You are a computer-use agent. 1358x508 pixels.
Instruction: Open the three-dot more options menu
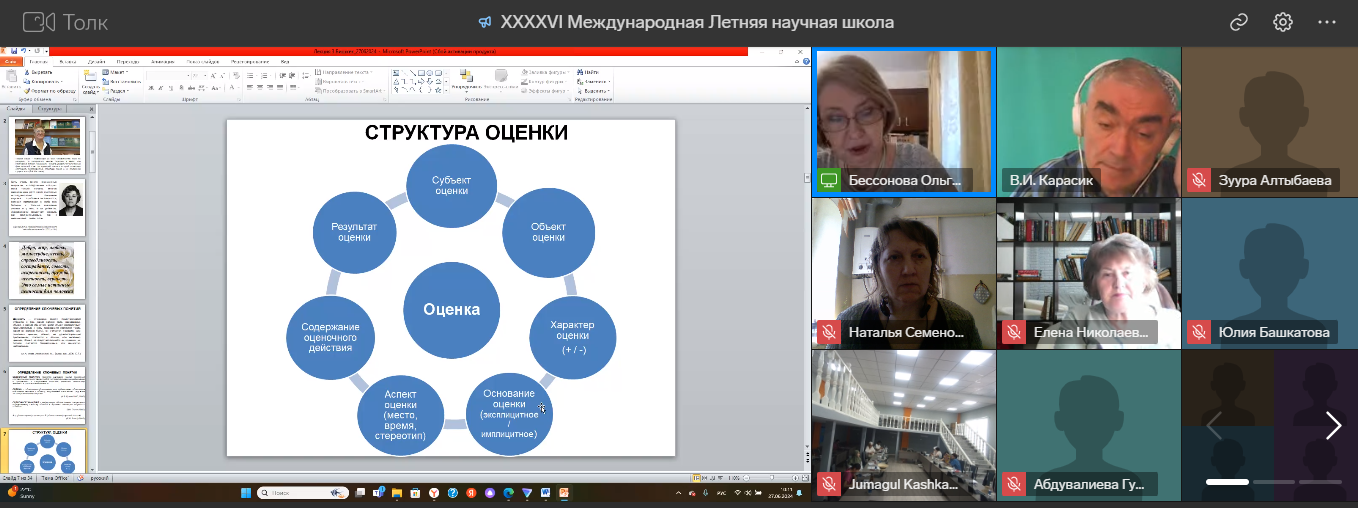pos(1327,22)
